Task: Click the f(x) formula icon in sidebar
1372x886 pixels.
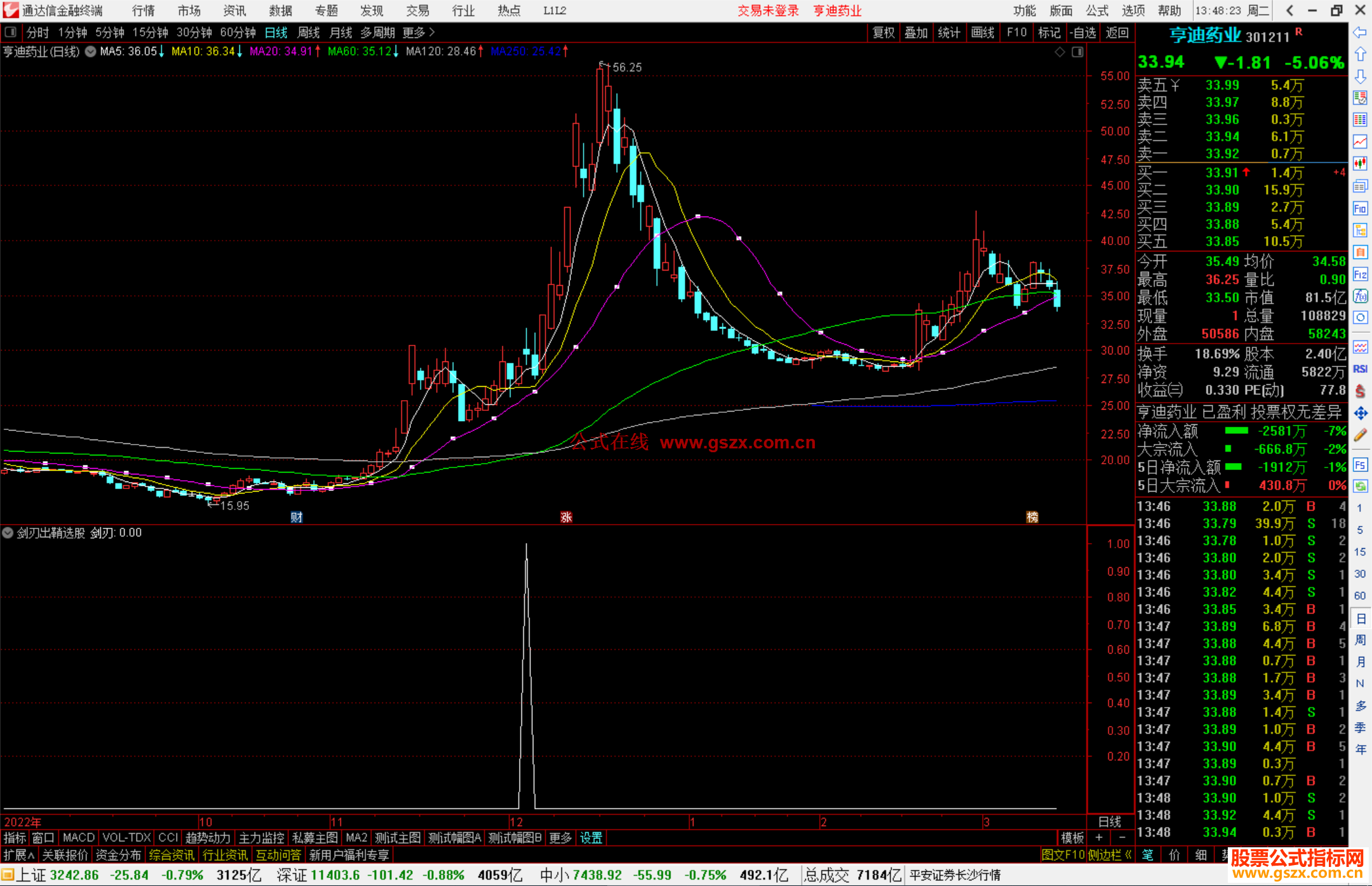Action: pyautogui.click(x=1360, y=296)
